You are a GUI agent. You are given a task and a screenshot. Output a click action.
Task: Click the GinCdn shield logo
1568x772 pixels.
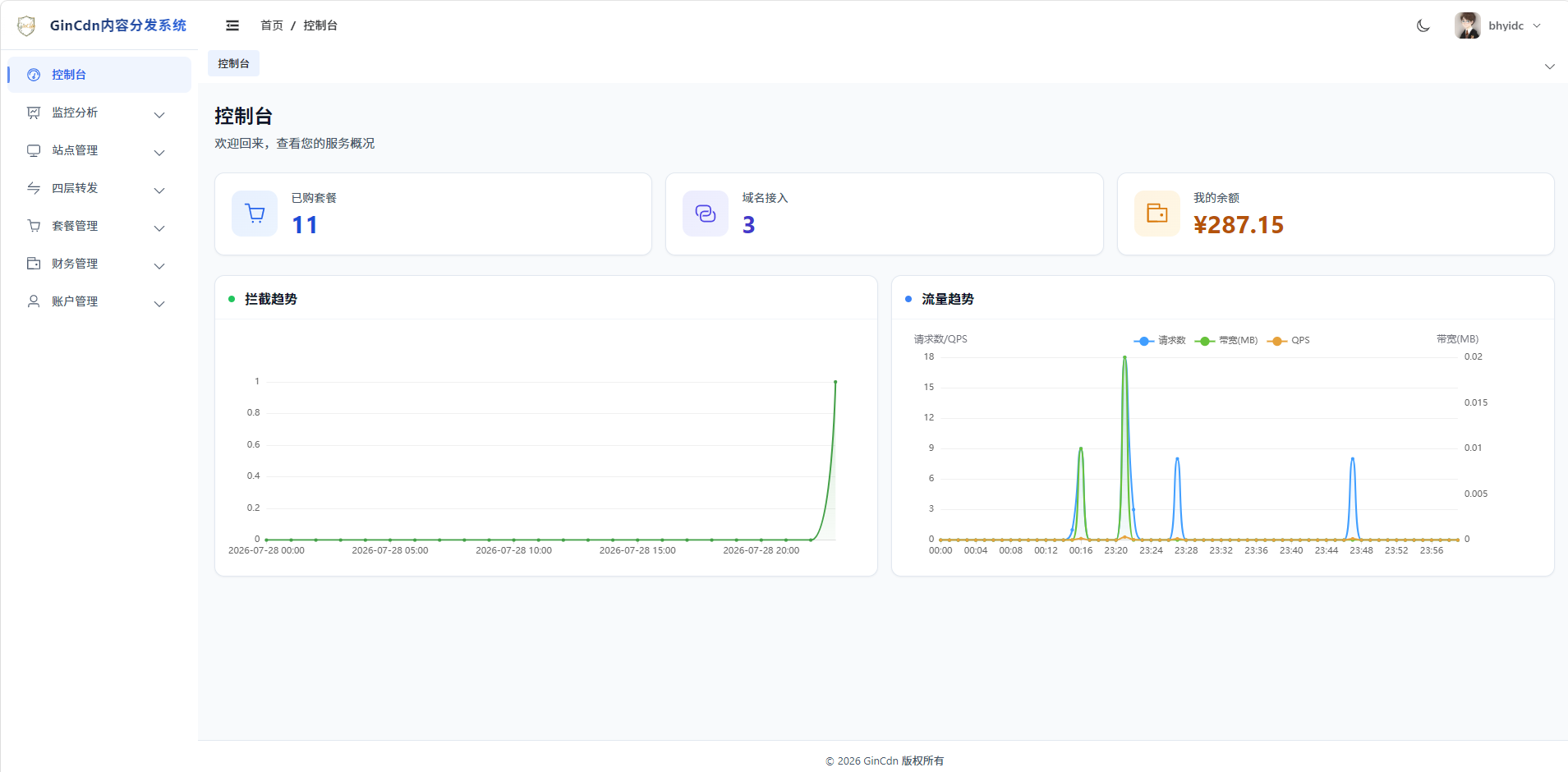[x=26, y=25]
